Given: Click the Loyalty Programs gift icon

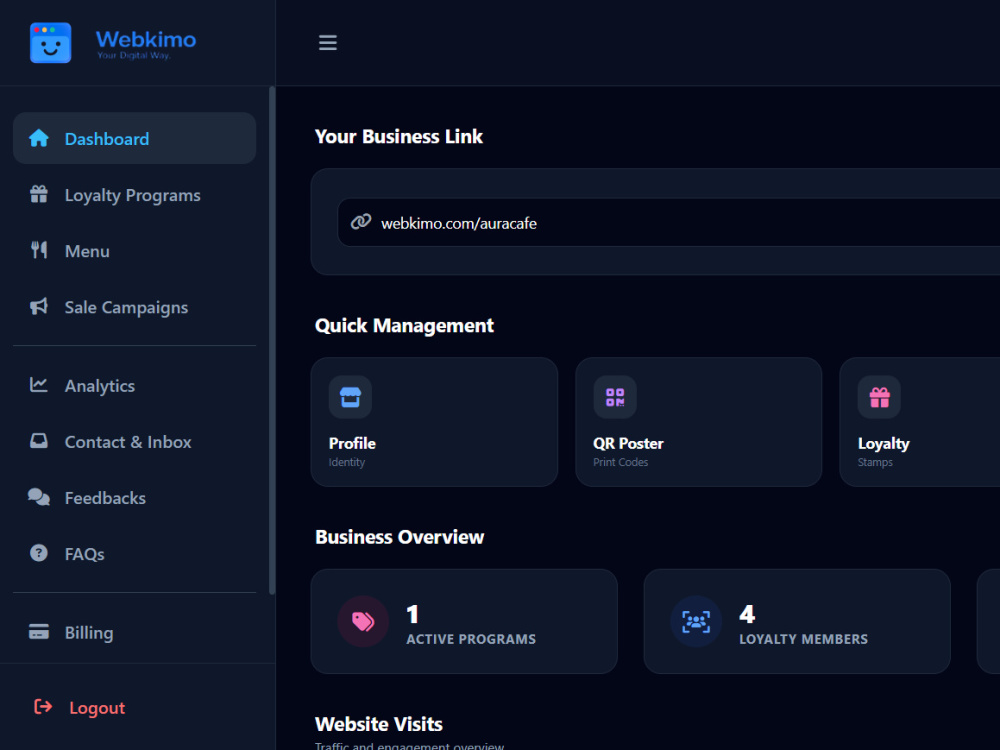Looking at the screenshot, I should pos(39,194).
